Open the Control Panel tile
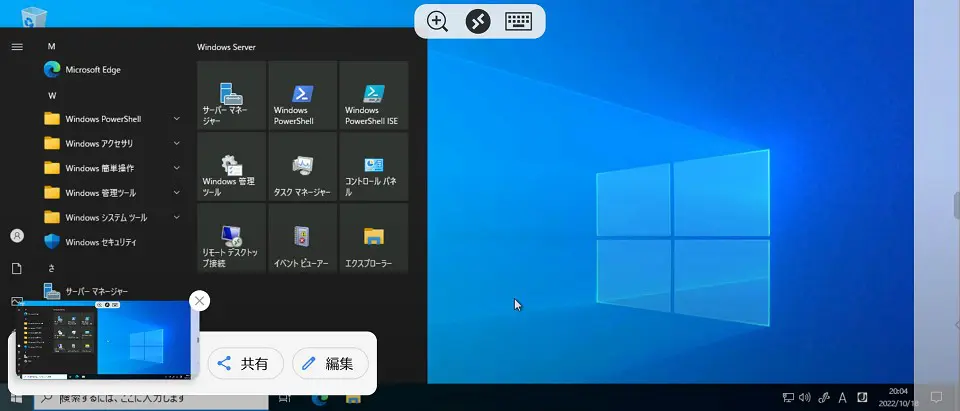The height and width of the screenshot is (411, 960). (373, 167)
